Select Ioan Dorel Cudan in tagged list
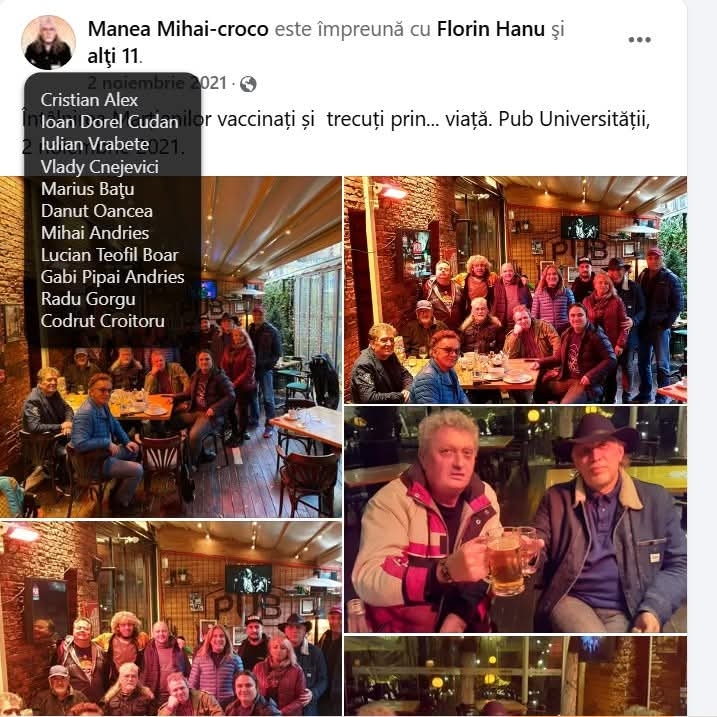717x717 pixels. click(x=109, y=122)
